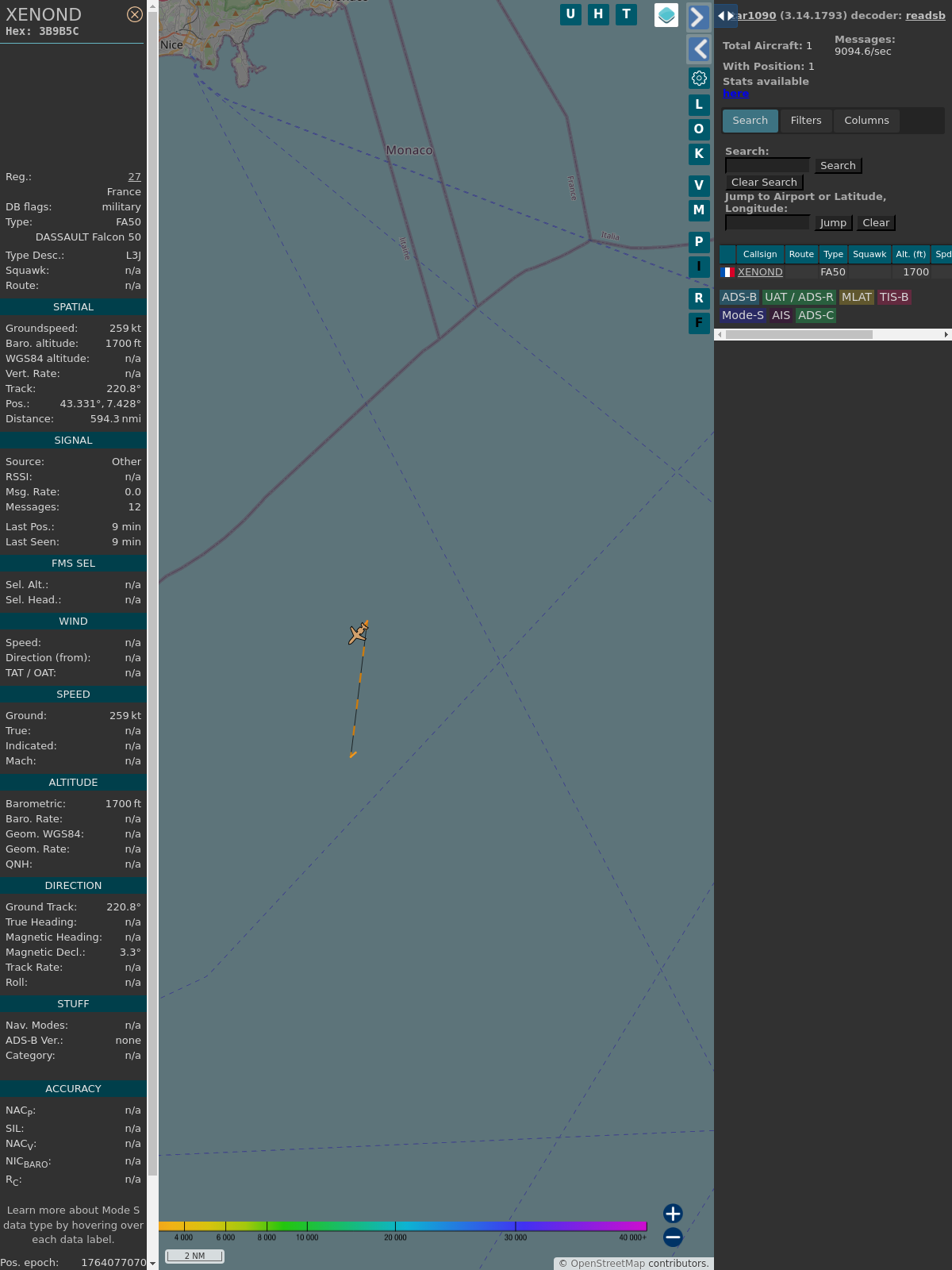Viewport: 952px width, 1270px height.
Task: Open the map layers selector icon
Action: click(x=666, y=15)
